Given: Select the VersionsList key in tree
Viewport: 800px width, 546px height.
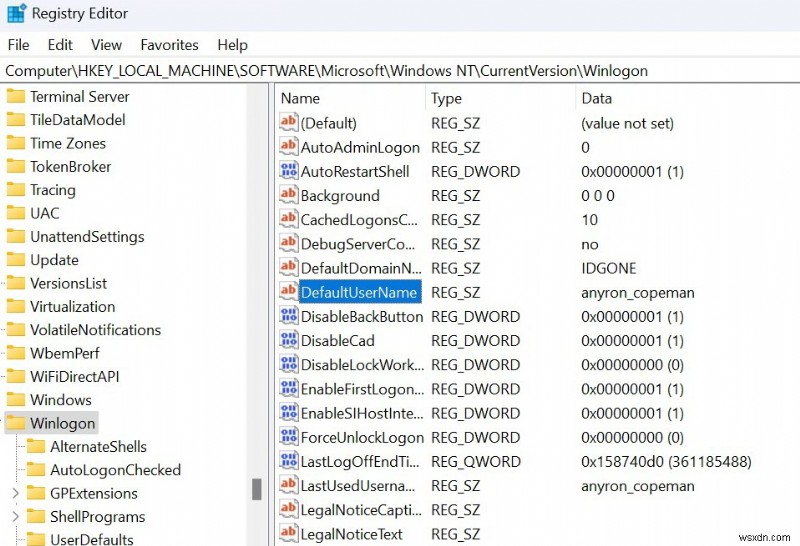Looking at the screenshot, I should [68, 283].
